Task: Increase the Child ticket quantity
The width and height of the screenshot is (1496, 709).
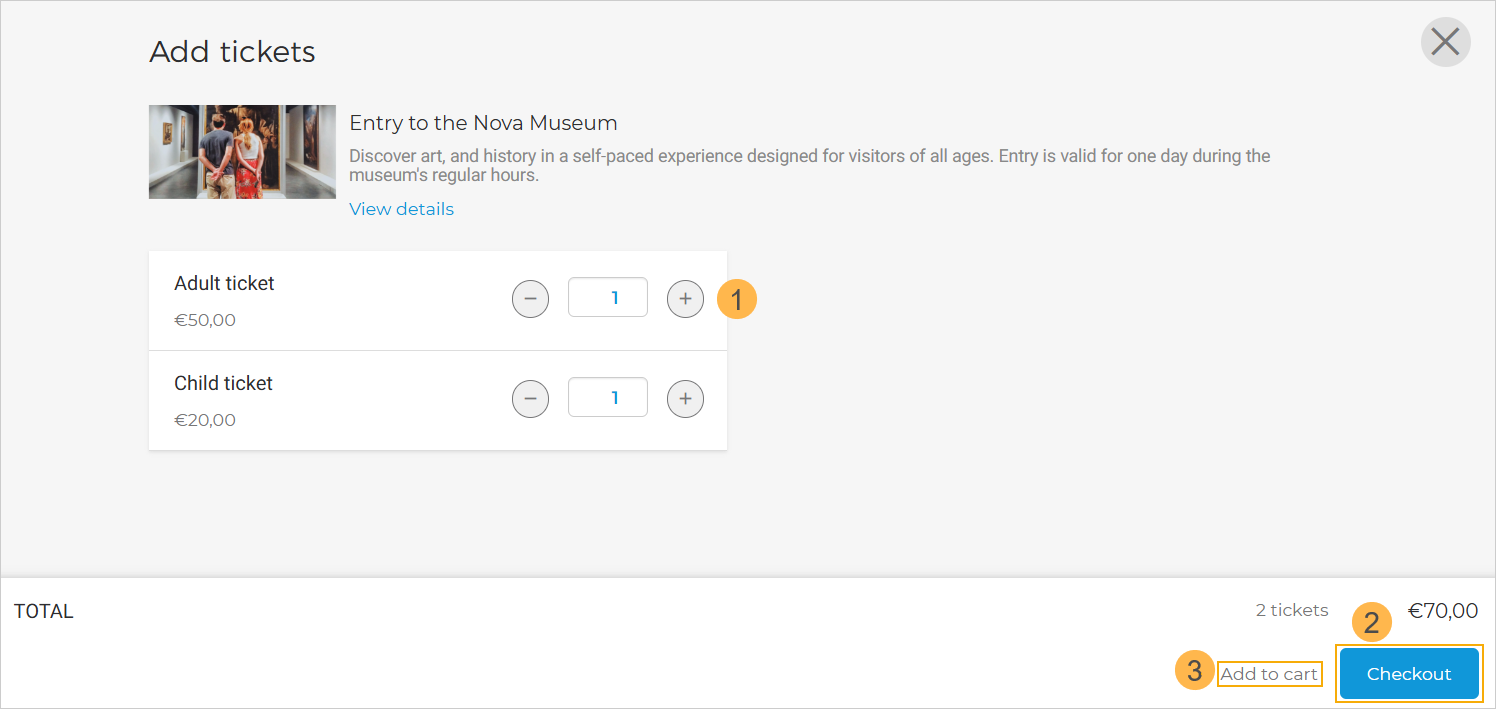Action: [x=685, y=398]
